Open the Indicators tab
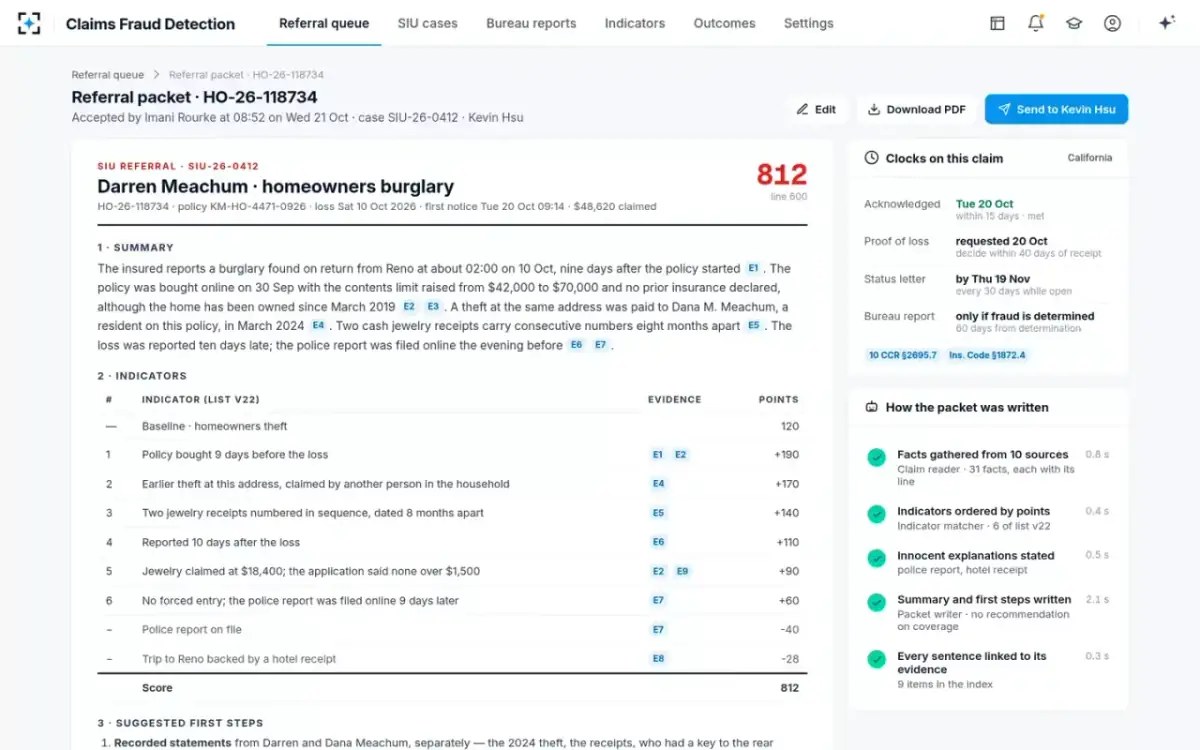1200x750 pixels. (635, 23)
